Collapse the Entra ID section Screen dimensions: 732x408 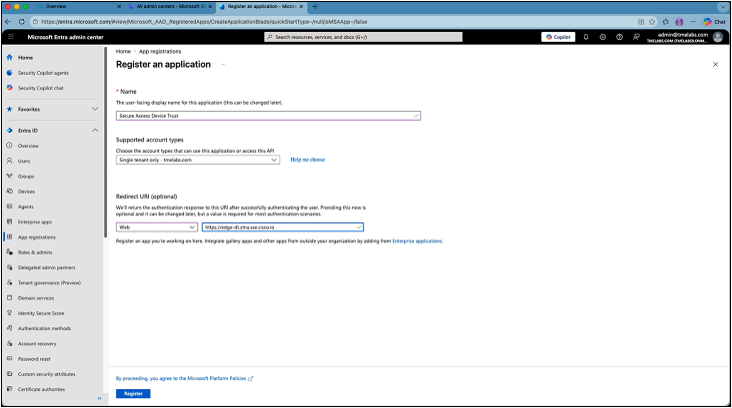click(x=95, y=131)
